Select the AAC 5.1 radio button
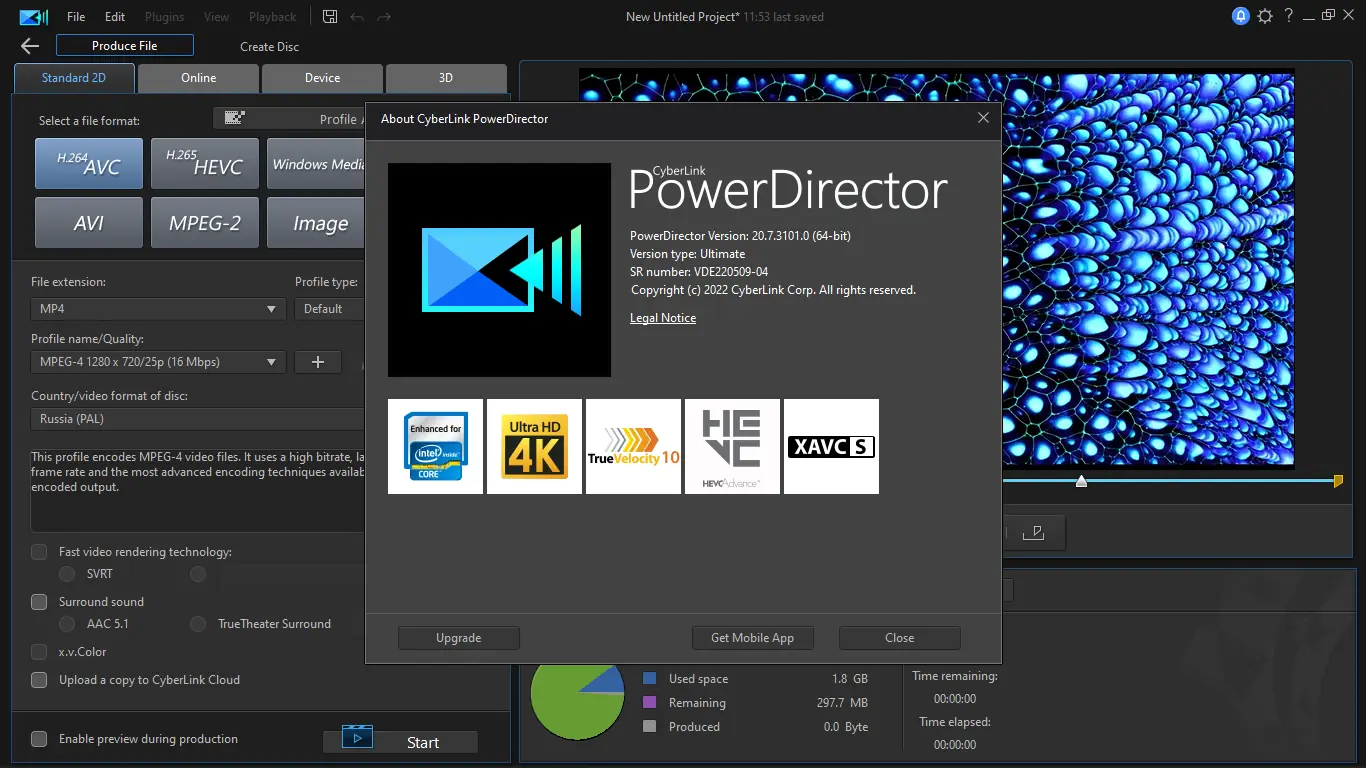The height and width of the screenshot is (768, 1366). pyautogui.click(x=67, y=624)
